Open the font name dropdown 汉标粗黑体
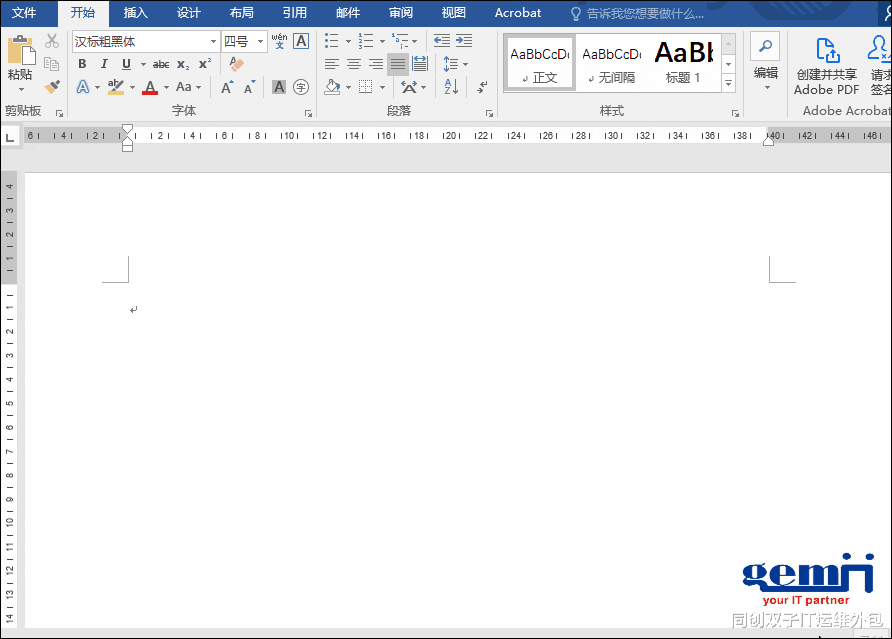The image size is (892, 639). 213,42
